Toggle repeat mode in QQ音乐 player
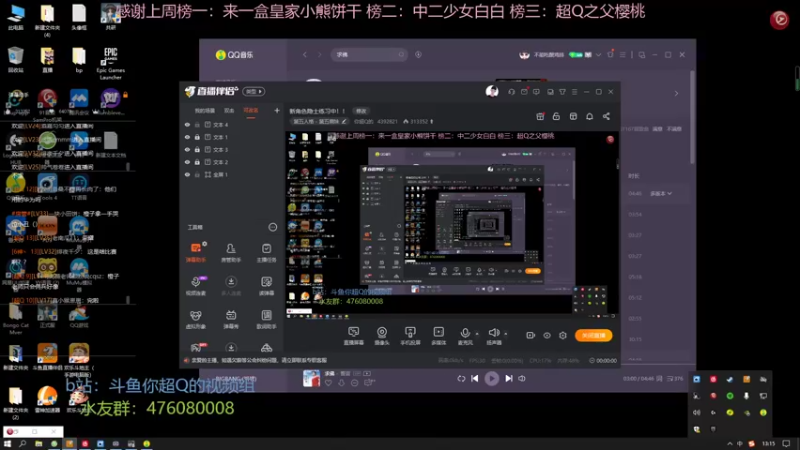The height and width of the screenshot is (450, 800). coord(461,379)
